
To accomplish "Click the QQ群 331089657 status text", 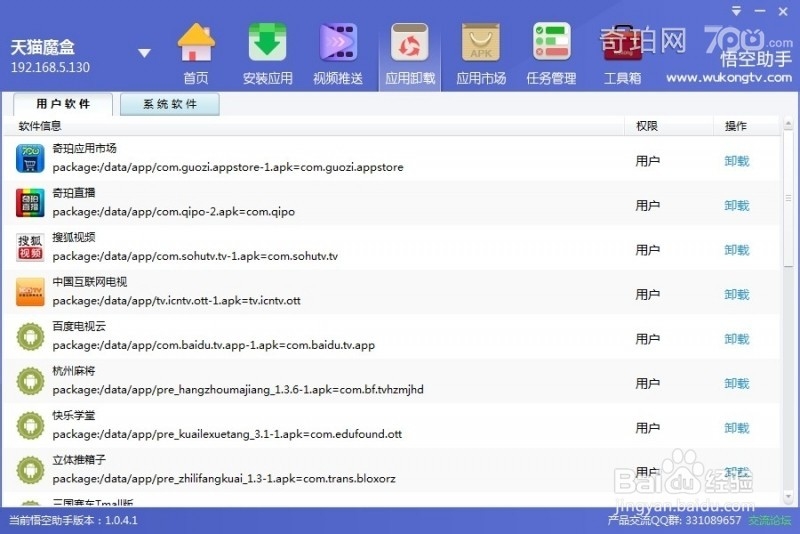I will coord(674,520).
